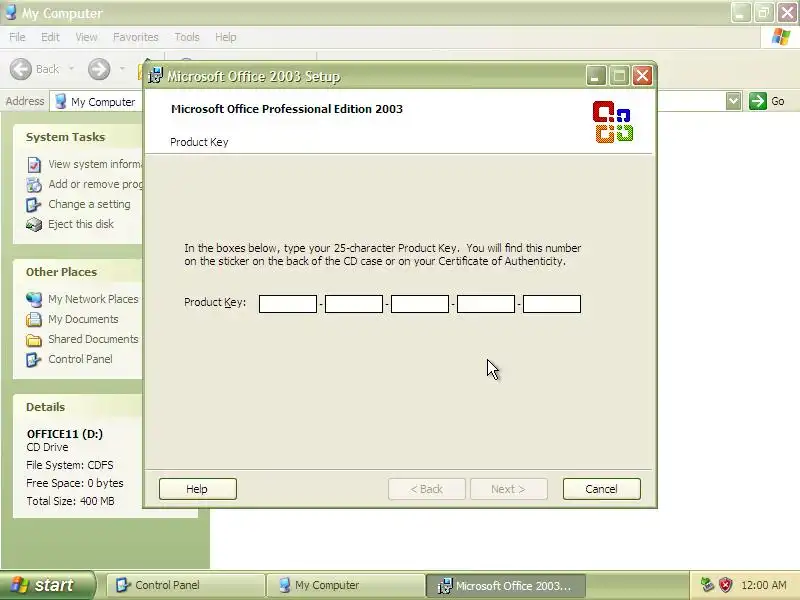This screenshot has width=800, height=600.
Task: Open the Change a setting link
Action: [x=89, y=204]
